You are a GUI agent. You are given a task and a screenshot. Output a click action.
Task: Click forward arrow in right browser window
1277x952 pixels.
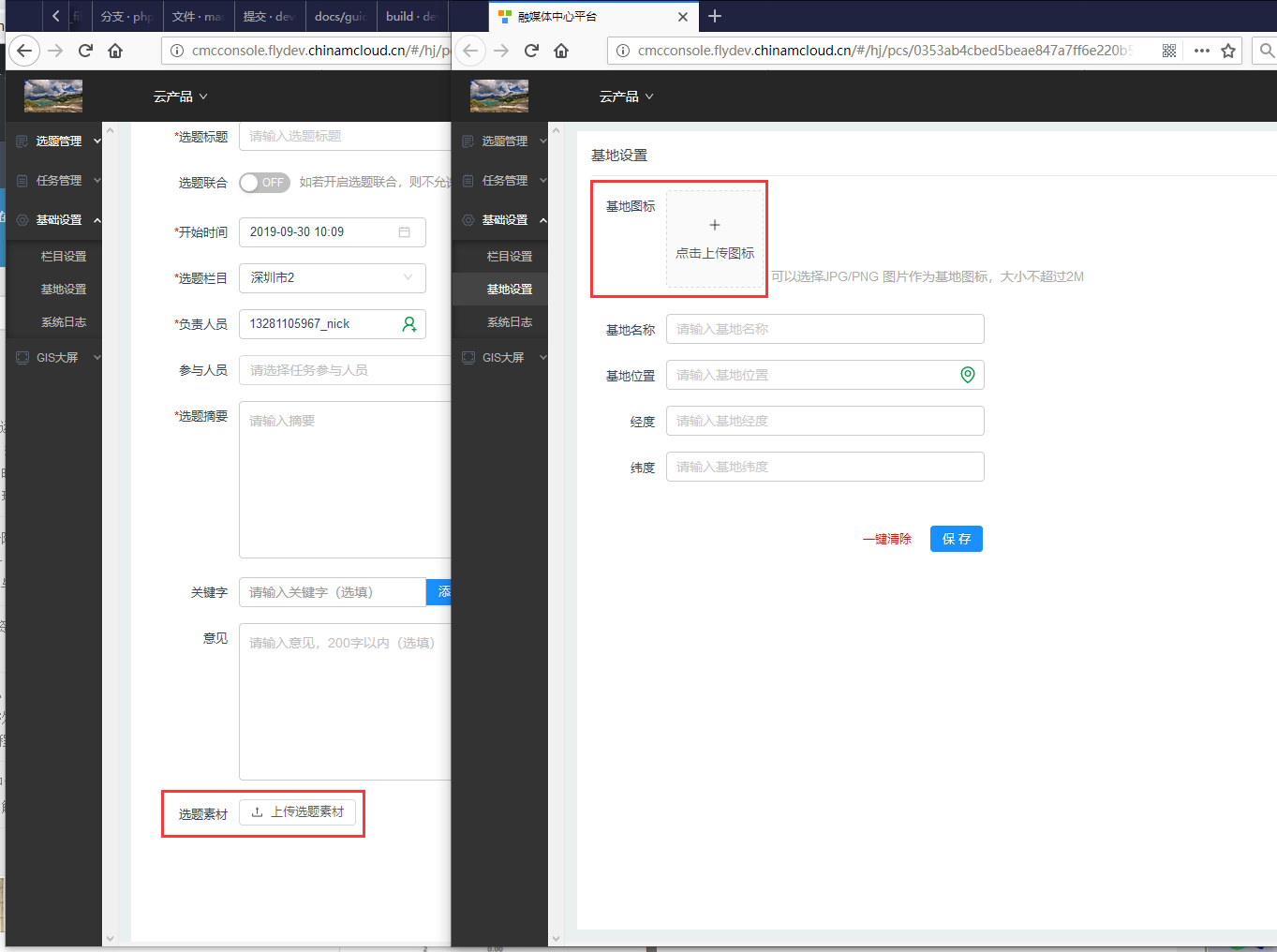coord(501,51)
